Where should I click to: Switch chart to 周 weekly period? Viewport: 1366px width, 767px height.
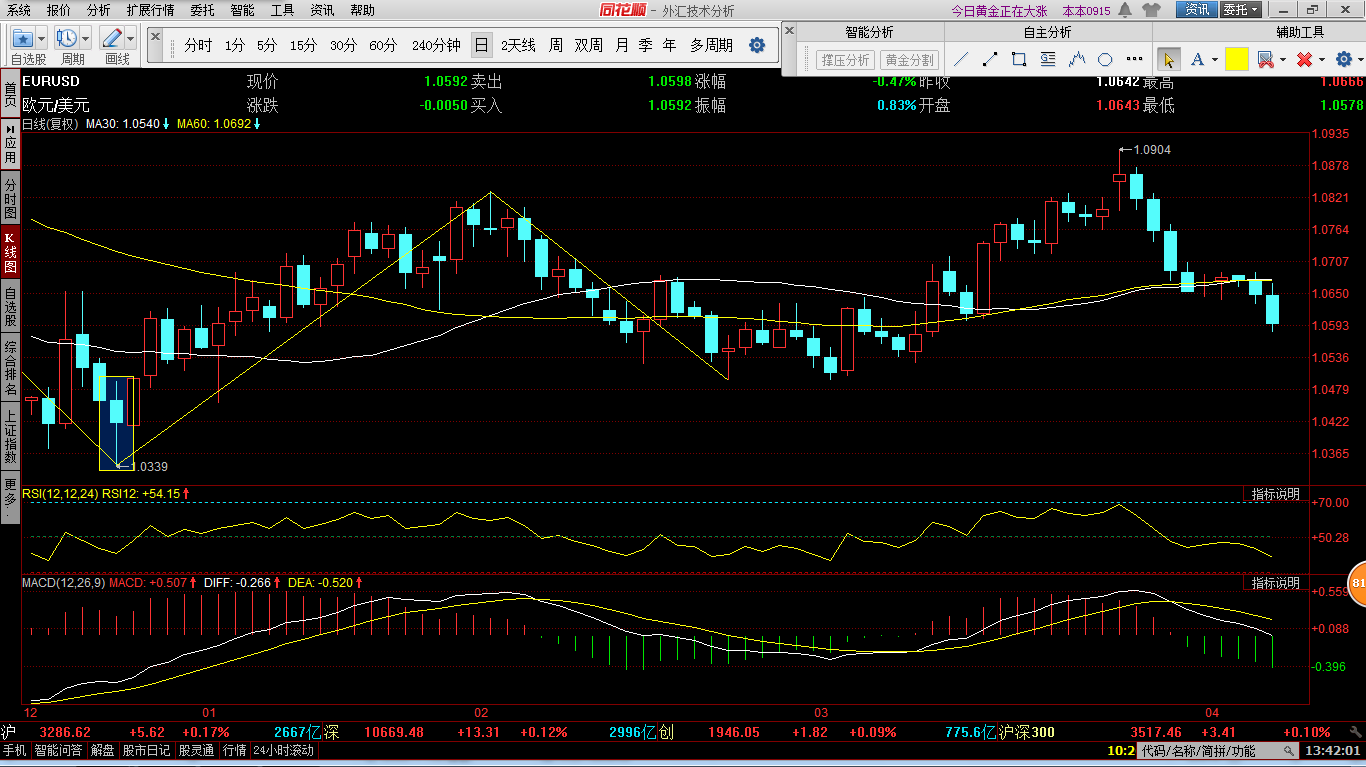[555, 46]
